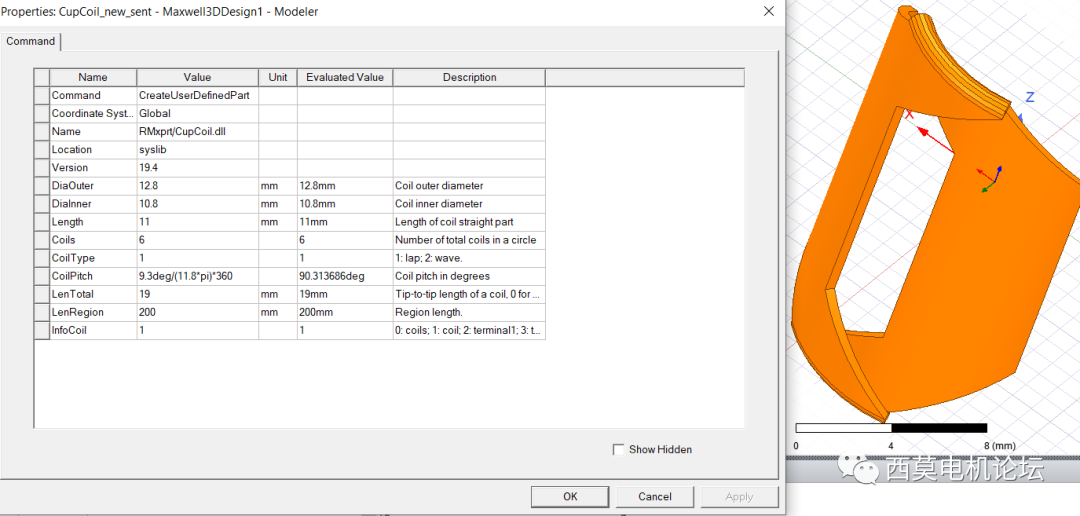Click the 'Tip-to-tip length of a coil' description
Screen dimensions: 1080x516
[469, 294]
